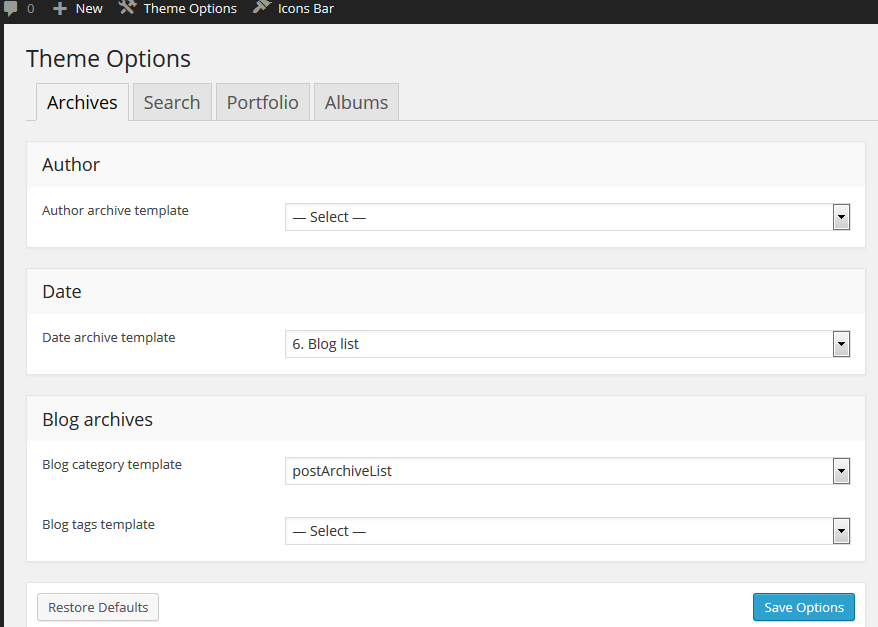The image size is (878, 627).
Task: Collapse the Author section header
Action: 445,165
